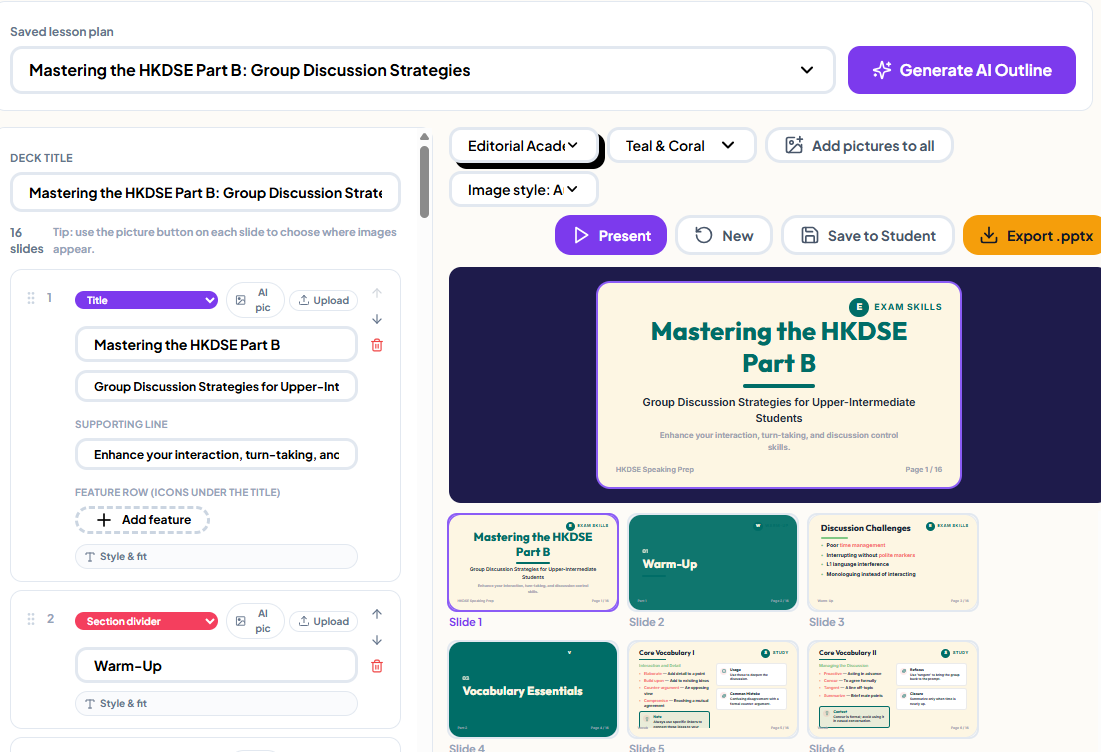Click the slide editor panel scrollbar
This screenshot has height=752, width=1101.
pos(424,181)
